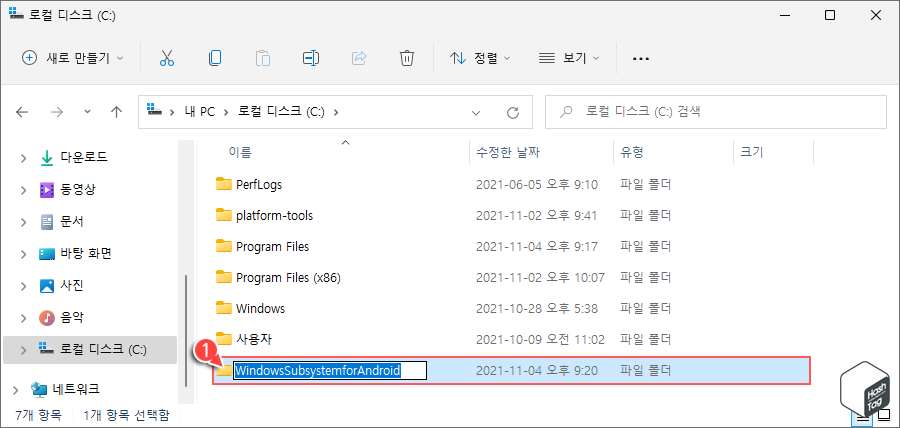Go up one folder level arrow

[117, 112]
